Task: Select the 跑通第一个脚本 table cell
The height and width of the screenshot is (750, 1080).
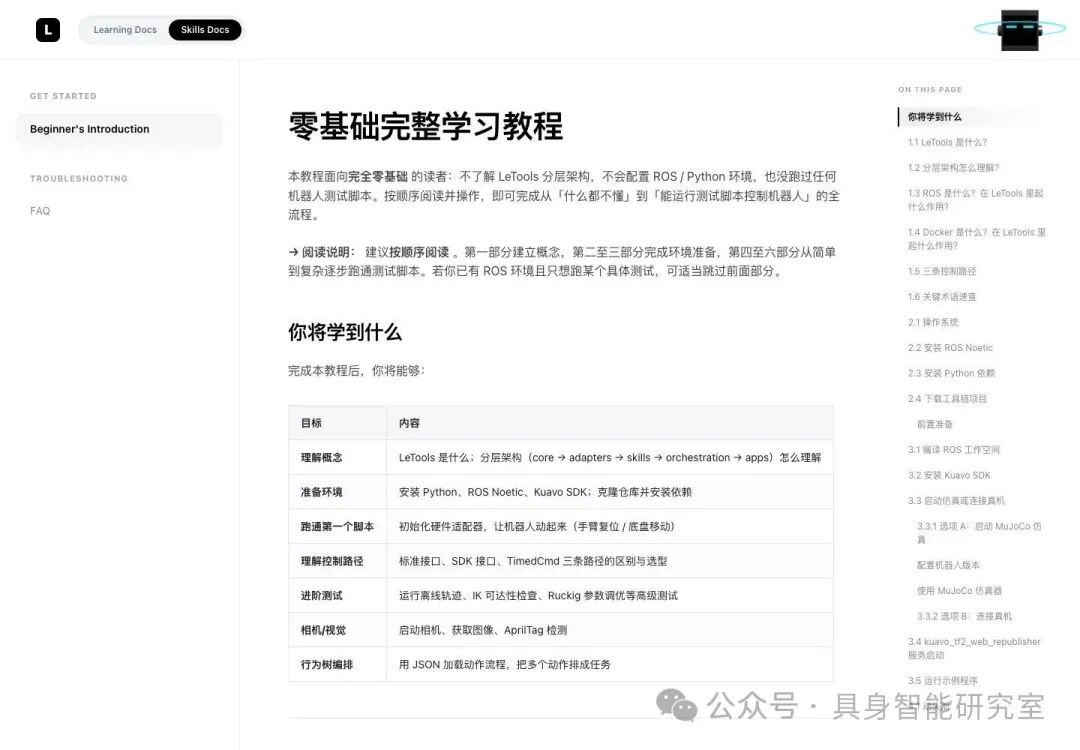Action: (x=337, y=527)
